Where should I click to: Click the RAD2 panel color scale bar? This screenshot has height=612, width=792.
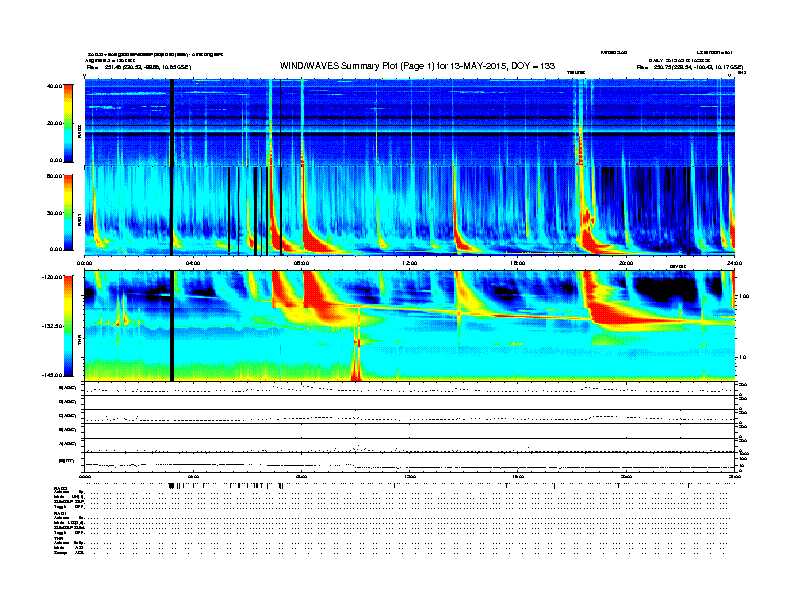(x=68, y=123)
